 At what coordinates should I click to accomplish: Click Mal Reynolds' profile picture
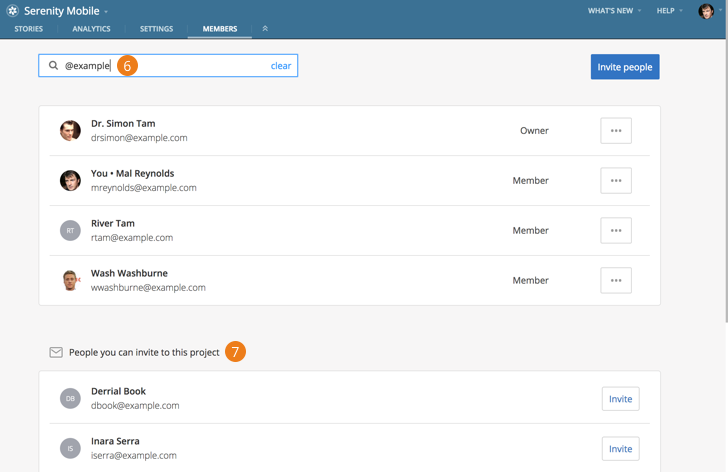tap(70, 180)
